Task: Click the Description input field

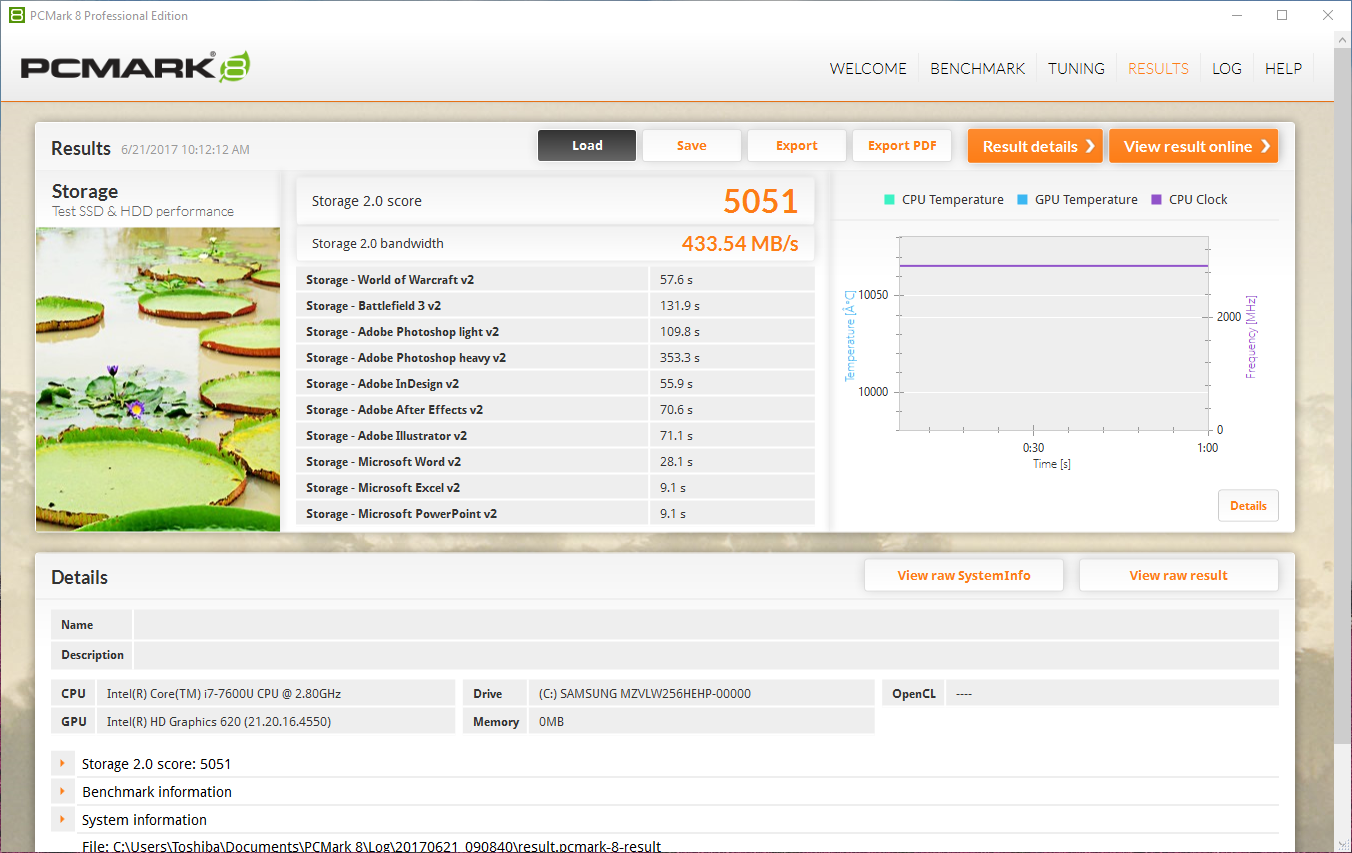Action: coord(706,655)
